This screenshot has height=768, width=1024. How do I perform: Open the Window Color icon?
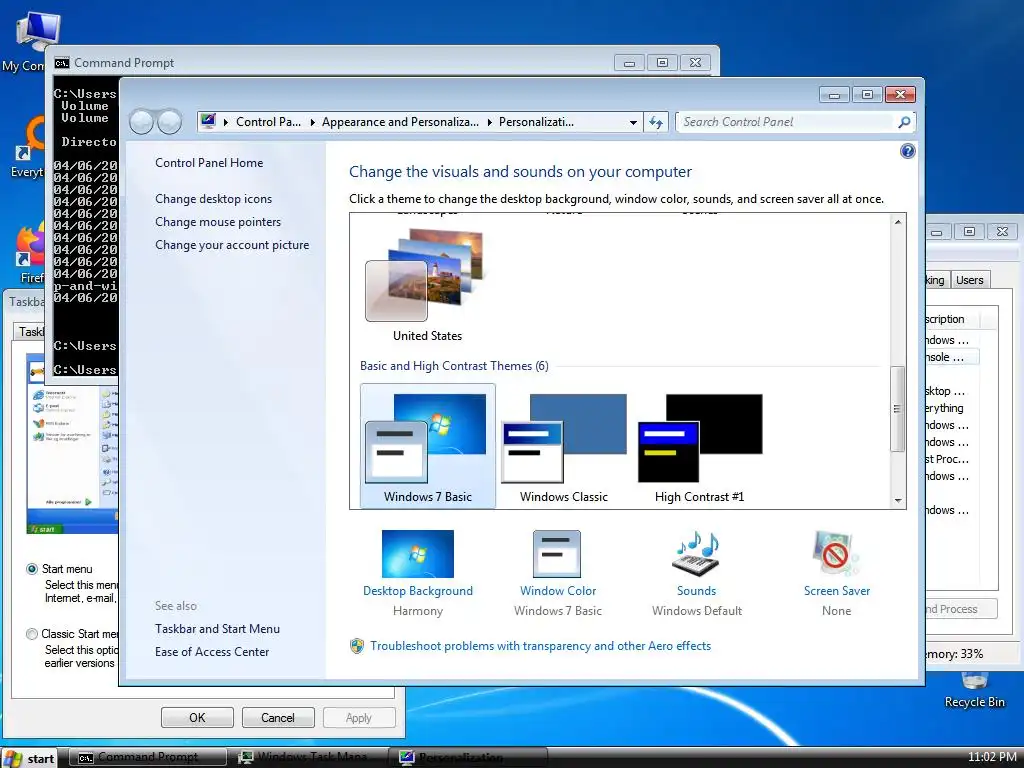pyautogui.click(x=556, y=554)
